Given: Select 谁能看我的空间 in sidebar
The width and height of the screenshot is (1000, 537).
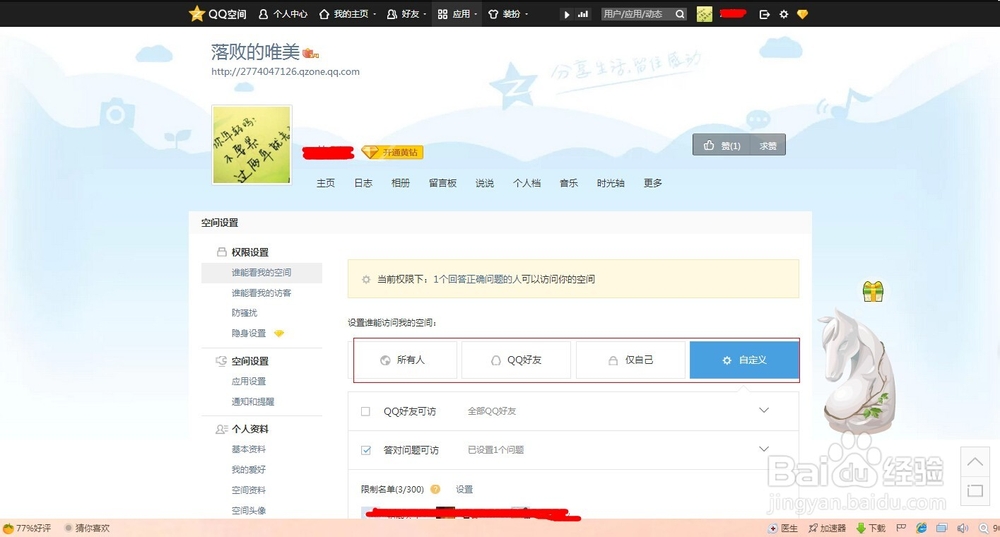Looking at the screenshot, I should (x=261, y=272).
